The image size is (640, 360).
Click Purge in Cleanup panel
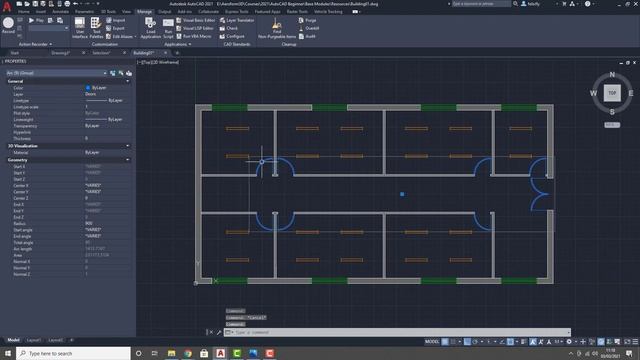308,20
